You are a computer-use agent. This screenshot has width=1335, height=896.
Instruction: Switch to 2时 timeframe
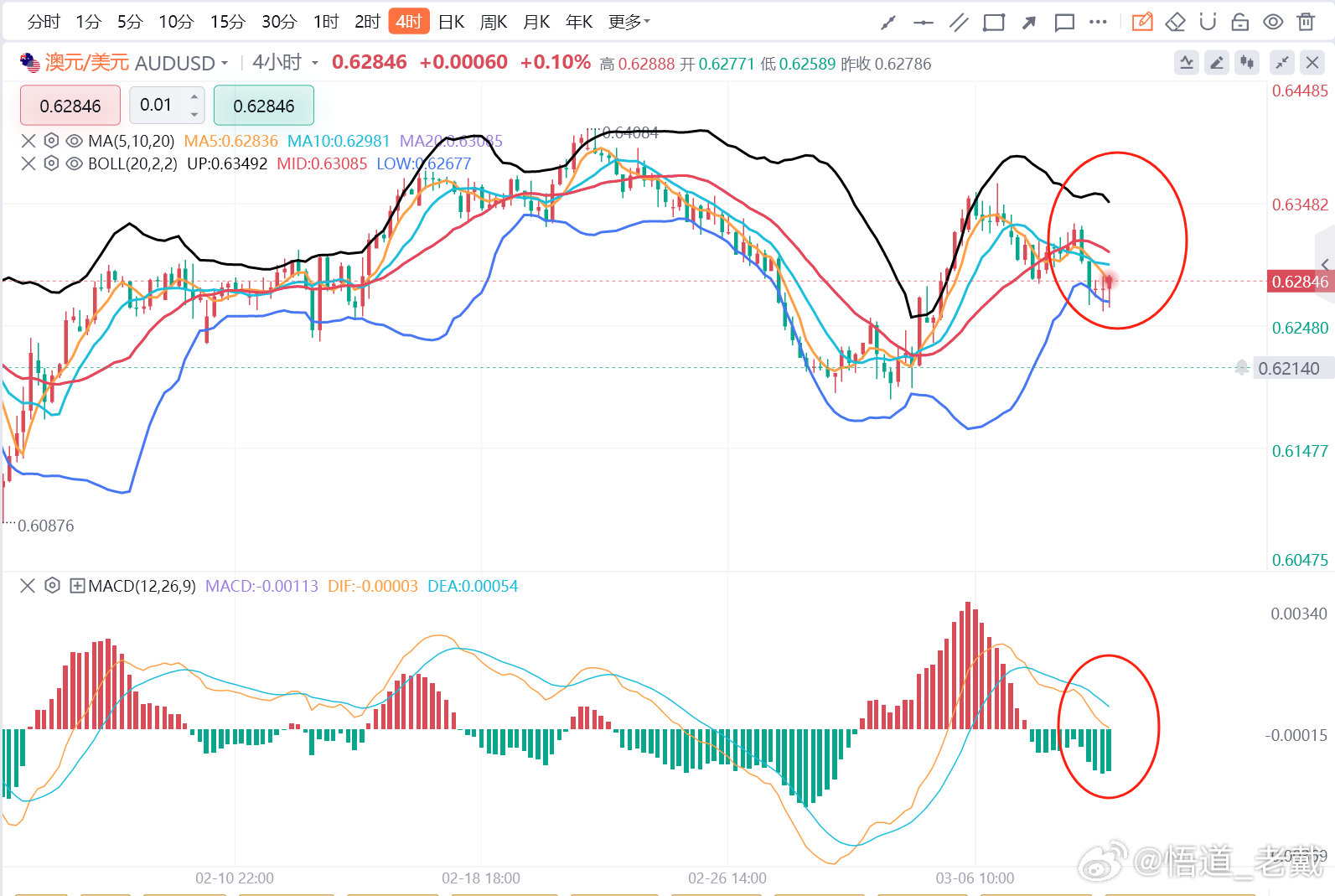[367, 22]
